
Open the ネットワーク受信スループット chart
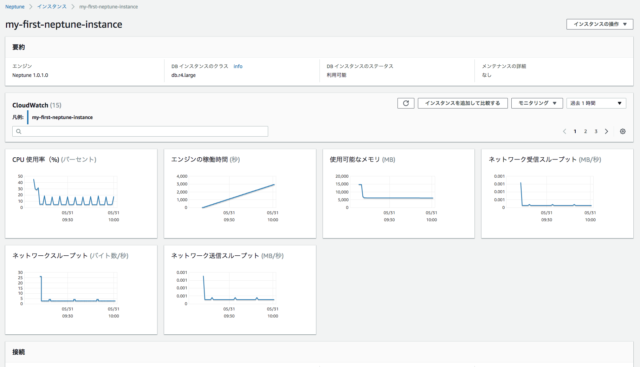557,194
